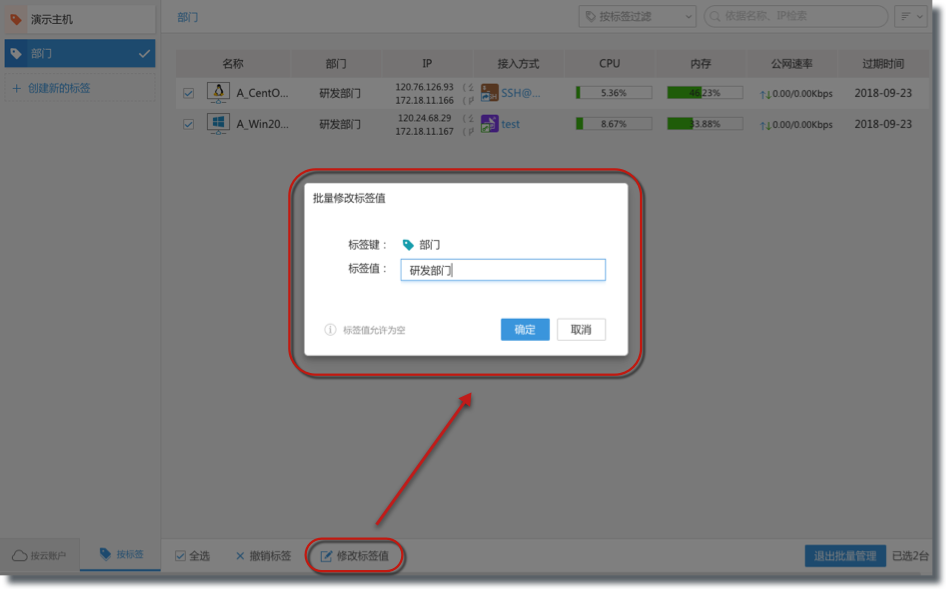This screenshot has width=946, height=589.
Task: Switch to the 按标签 tab
Action: coord(120,554)
